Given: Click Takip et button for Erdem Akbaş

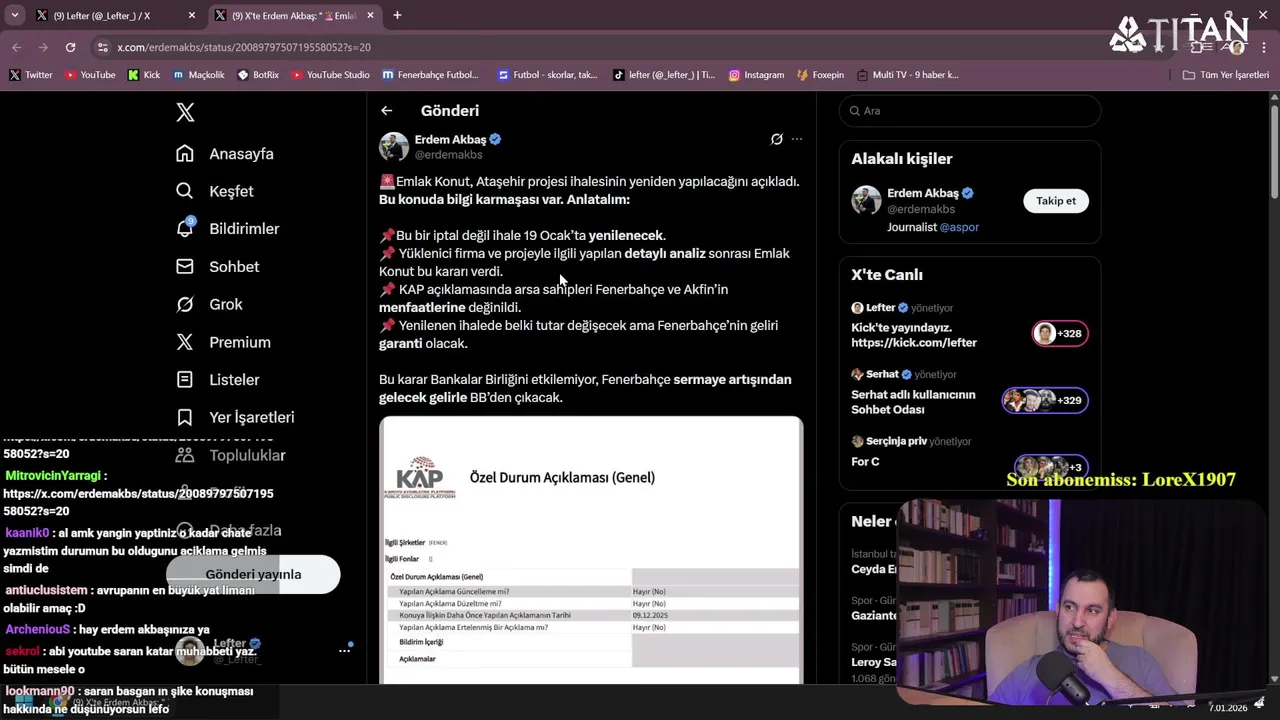Looking at the screenshot, I should pyautogui.click(x=1056, y=201).
